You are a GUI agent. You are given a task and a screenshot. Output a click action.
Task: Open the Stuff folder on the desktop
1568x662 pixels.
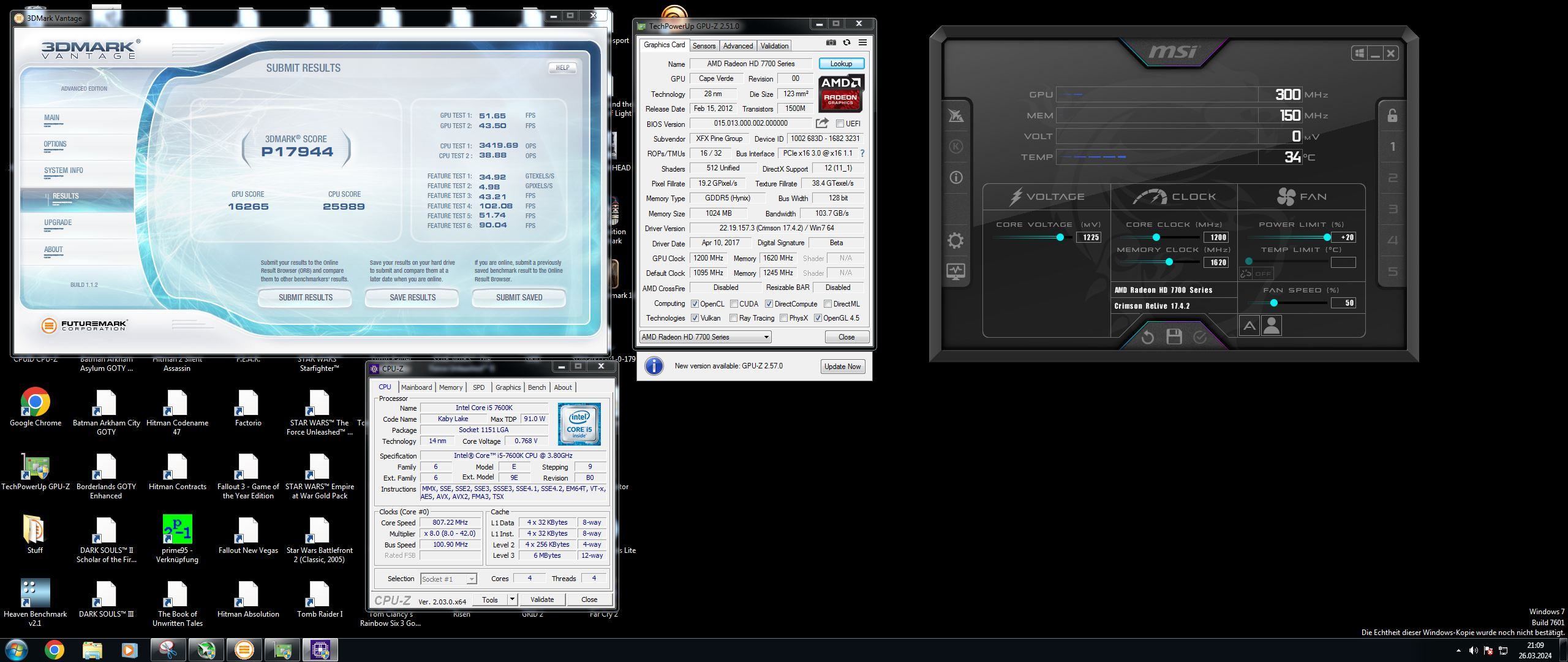35,534
